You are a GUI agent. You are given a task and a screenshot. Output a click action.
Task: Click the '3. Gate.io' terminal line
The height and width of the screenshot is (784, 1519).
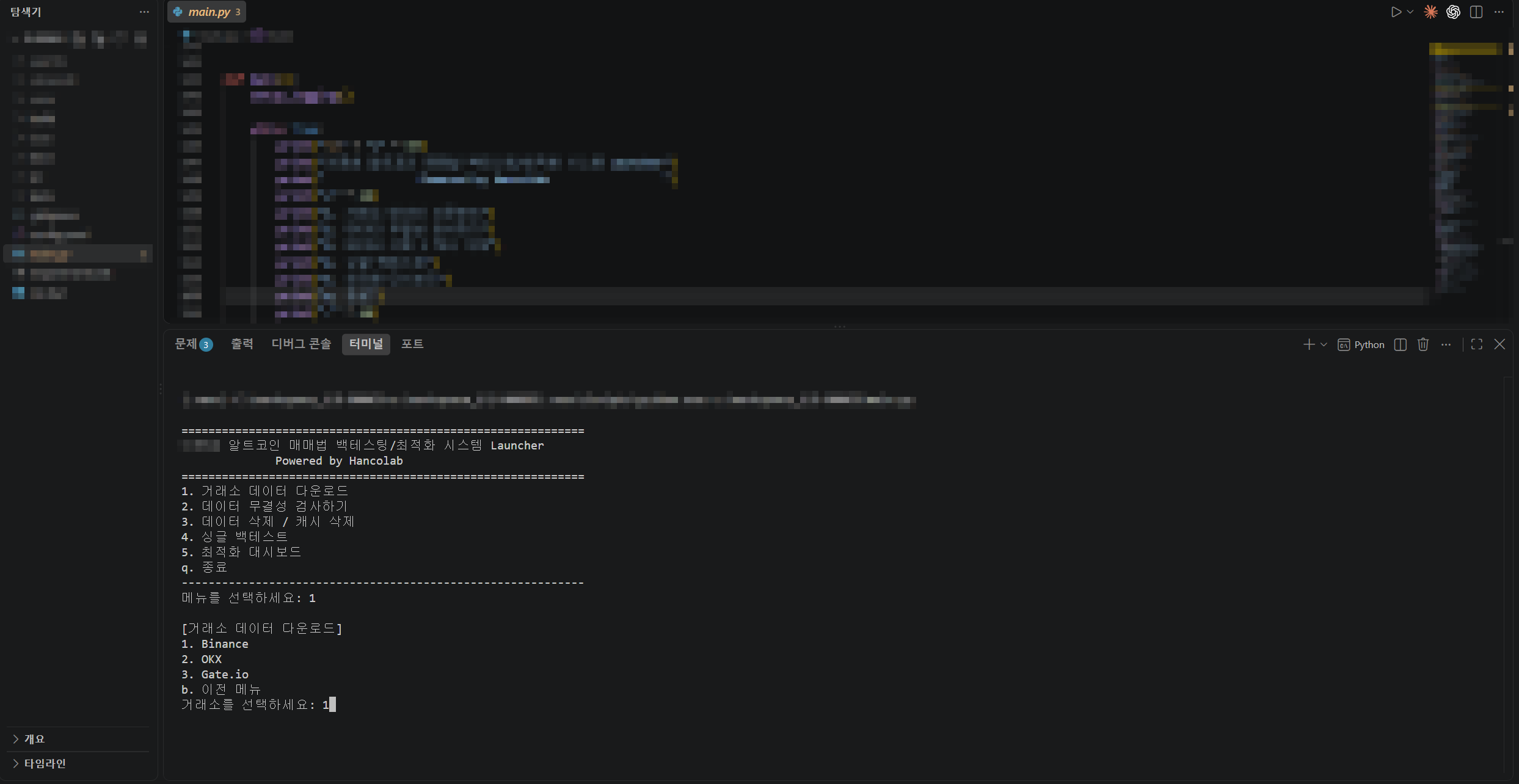(x=215, y=674)
